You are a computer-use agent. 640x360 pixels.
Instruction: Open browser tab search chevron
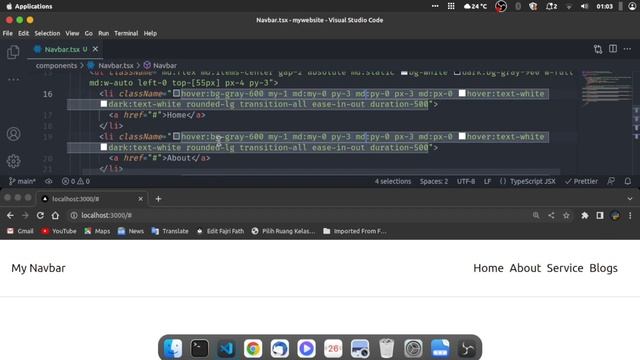630,199
